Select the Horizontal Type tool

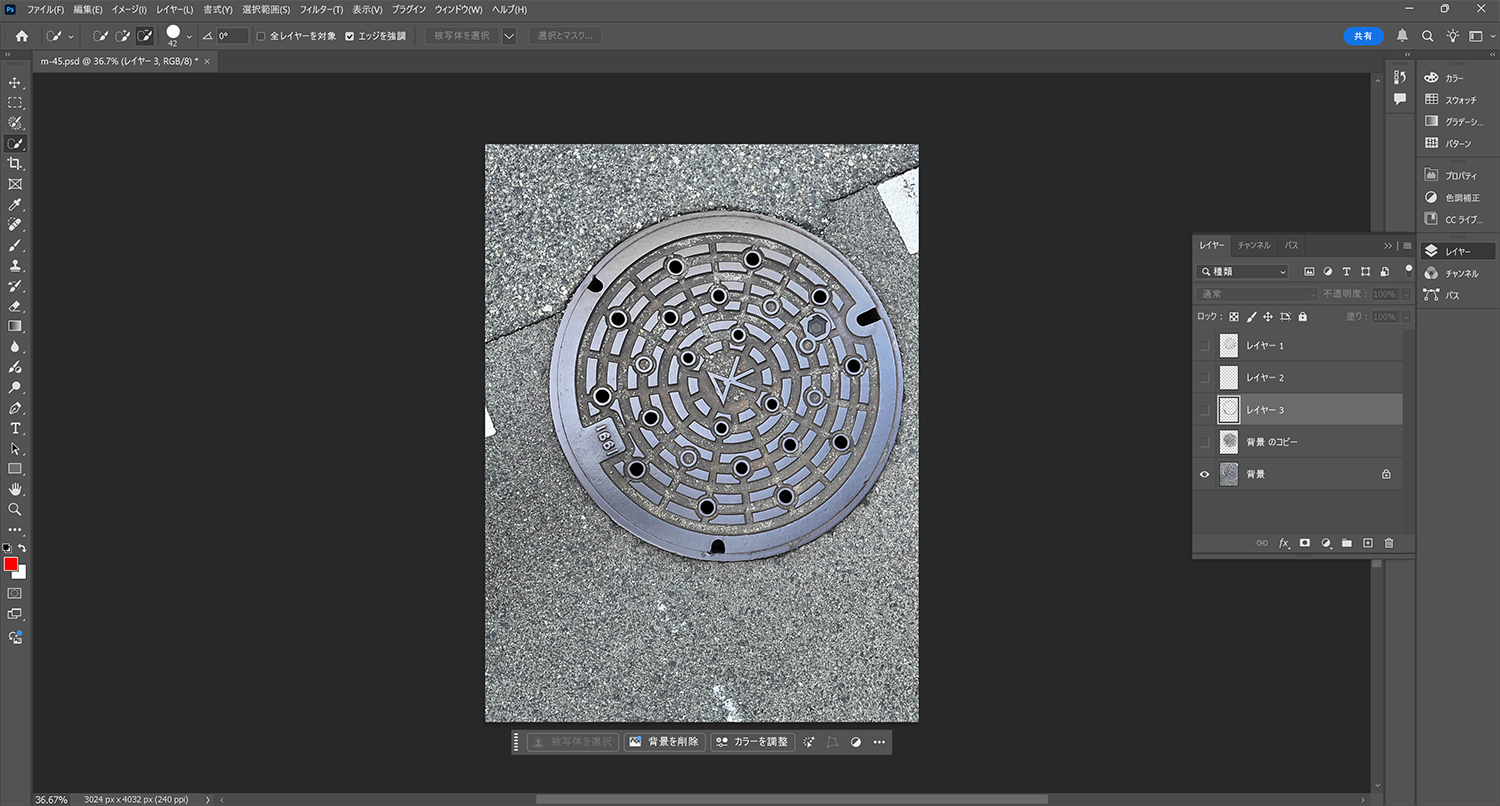[x=15, y=428]
